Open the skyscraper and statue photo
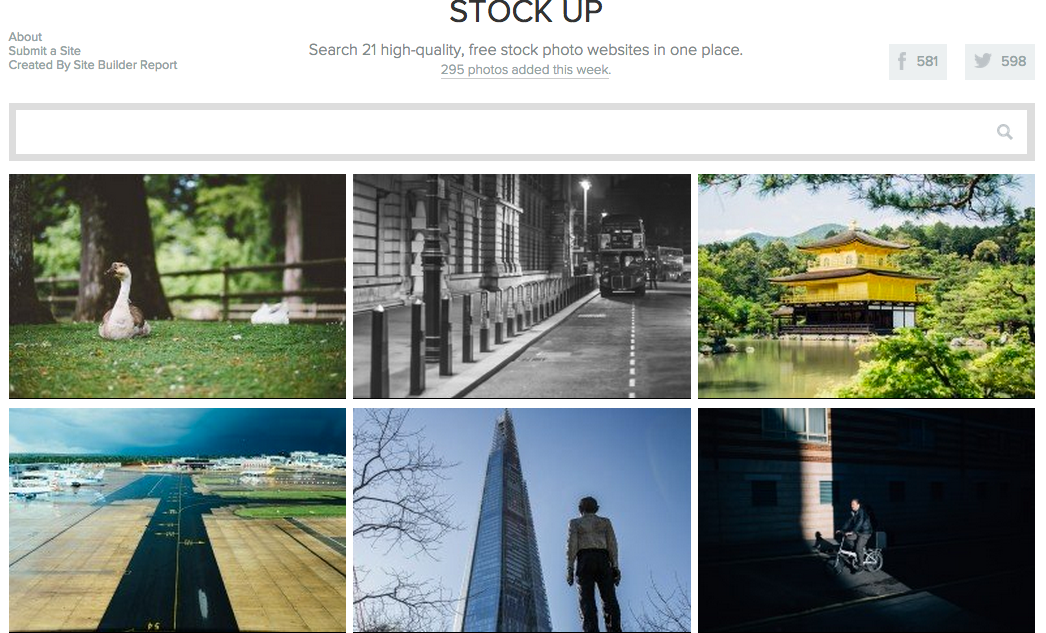The width and height of the screenshot is (1046, 633). click(x=522, y=520)
